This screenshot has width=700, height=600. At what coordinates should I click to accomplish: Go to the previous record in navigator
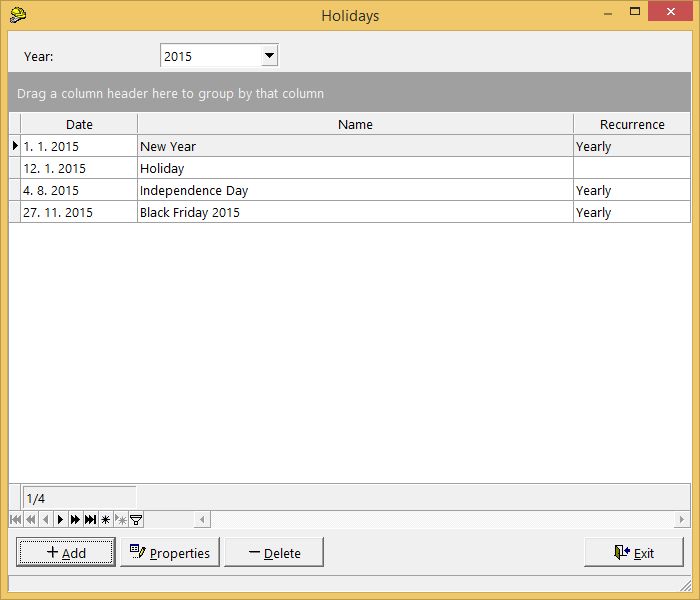pyautogui.click(x=45, y=519)
